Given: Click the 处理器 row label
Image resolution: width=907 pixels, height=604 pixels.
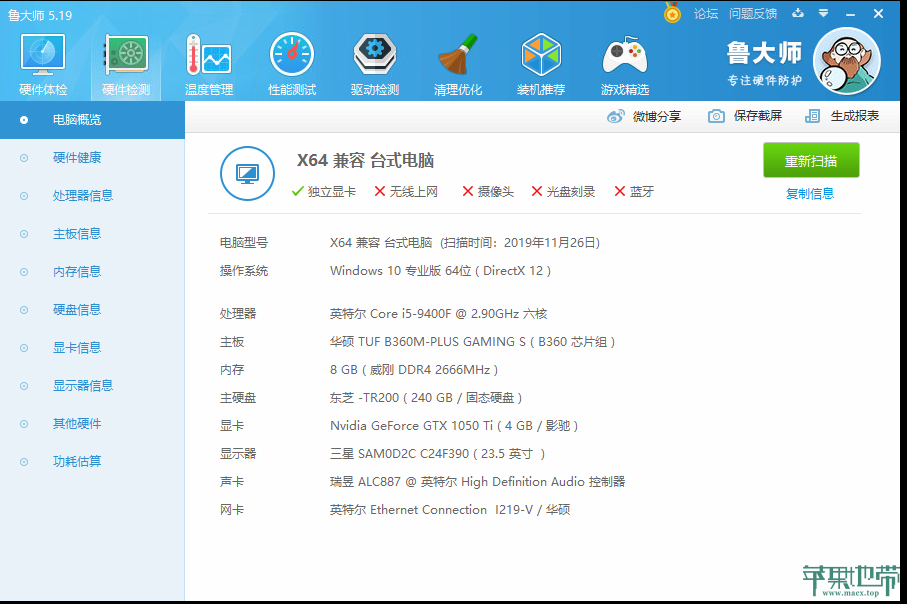Looking at the screenshot, I should coord(238,314).
